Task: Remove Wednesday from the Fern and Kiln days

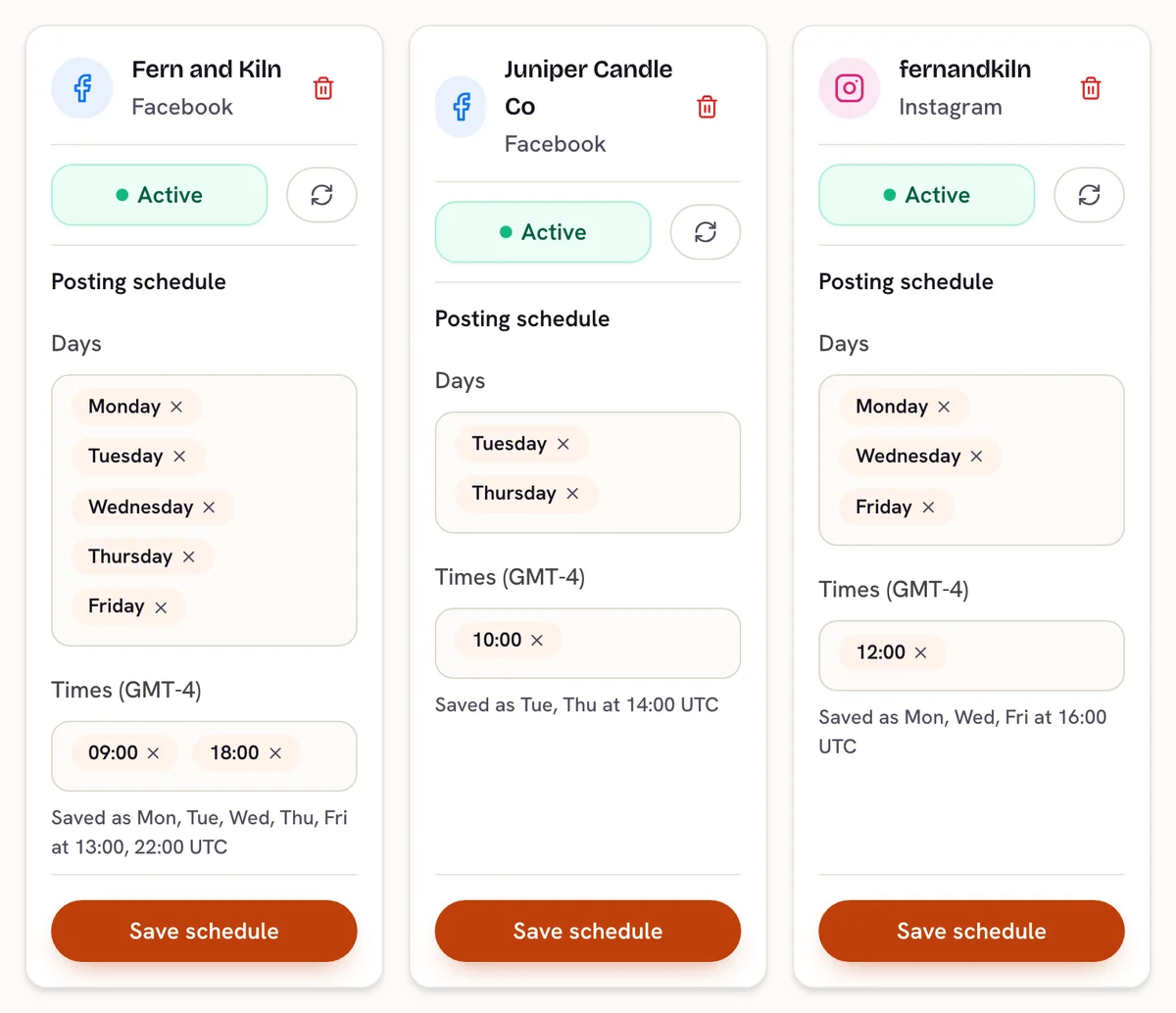Action: coord(209,507)
